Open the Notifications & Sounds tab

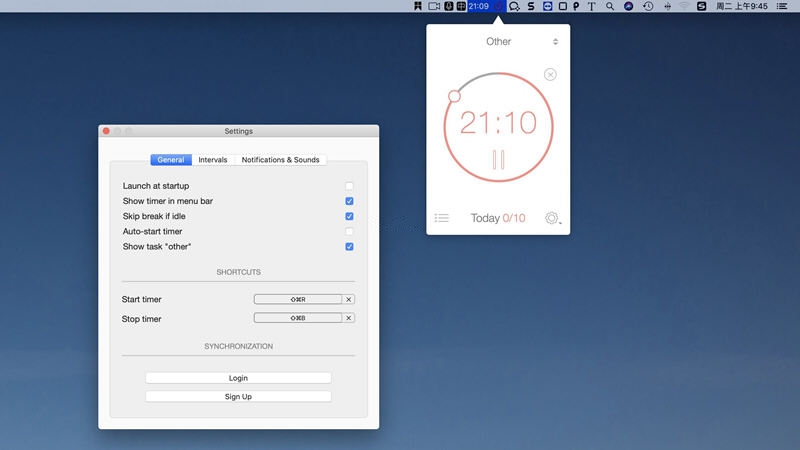(x=280, y=160)
